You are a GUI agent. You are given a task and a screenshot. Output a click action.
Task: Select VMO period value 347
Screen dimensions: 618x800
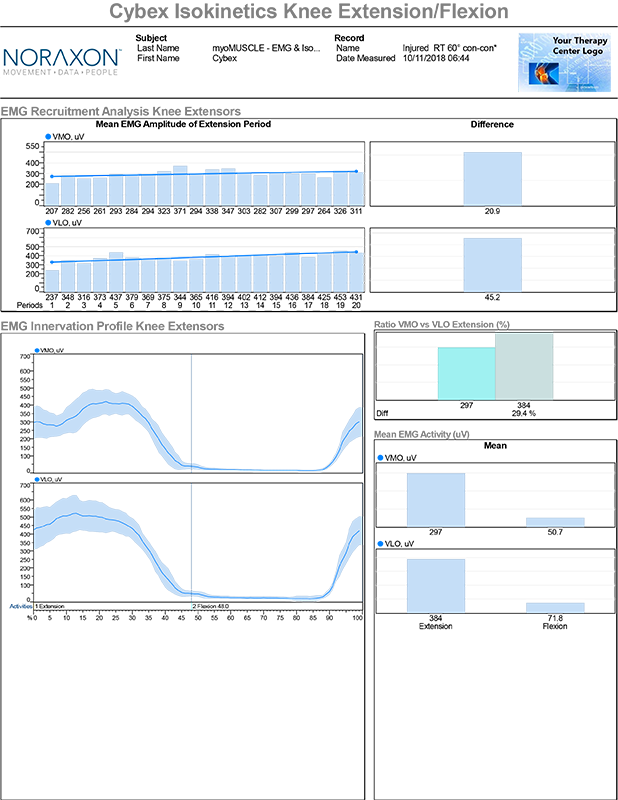(228, 211)
